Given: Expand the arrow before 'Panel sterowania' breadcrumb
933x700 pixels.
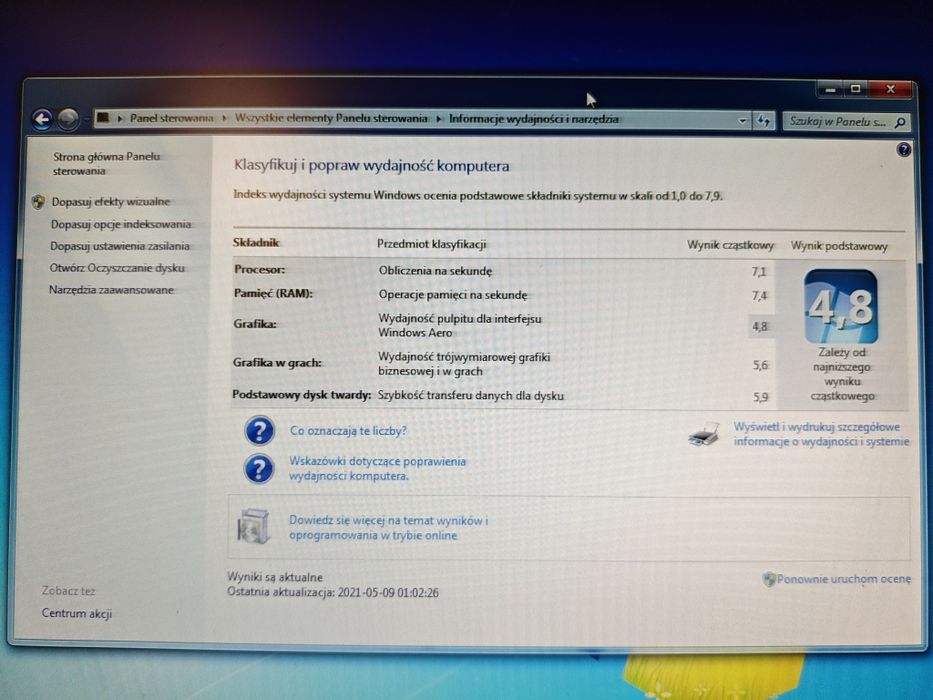Looking at the screenshot, I should coord(120,118).
